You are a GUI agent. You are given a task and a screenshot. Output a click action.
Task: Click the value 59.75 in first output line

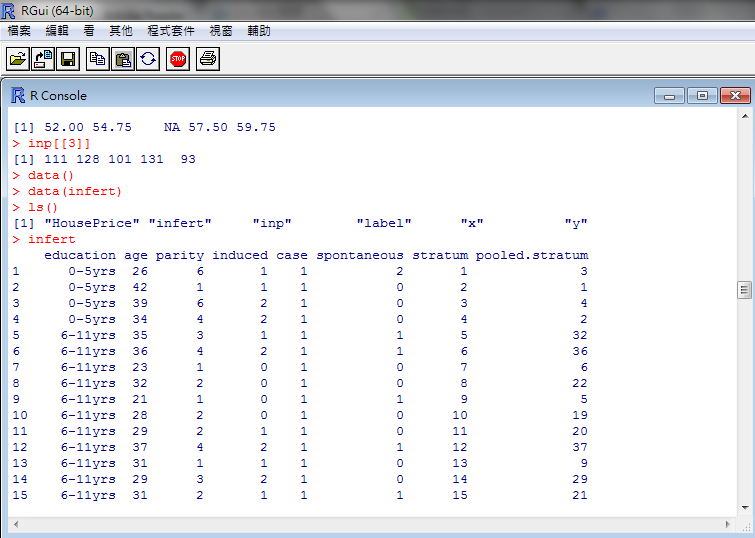pos(256,128)
